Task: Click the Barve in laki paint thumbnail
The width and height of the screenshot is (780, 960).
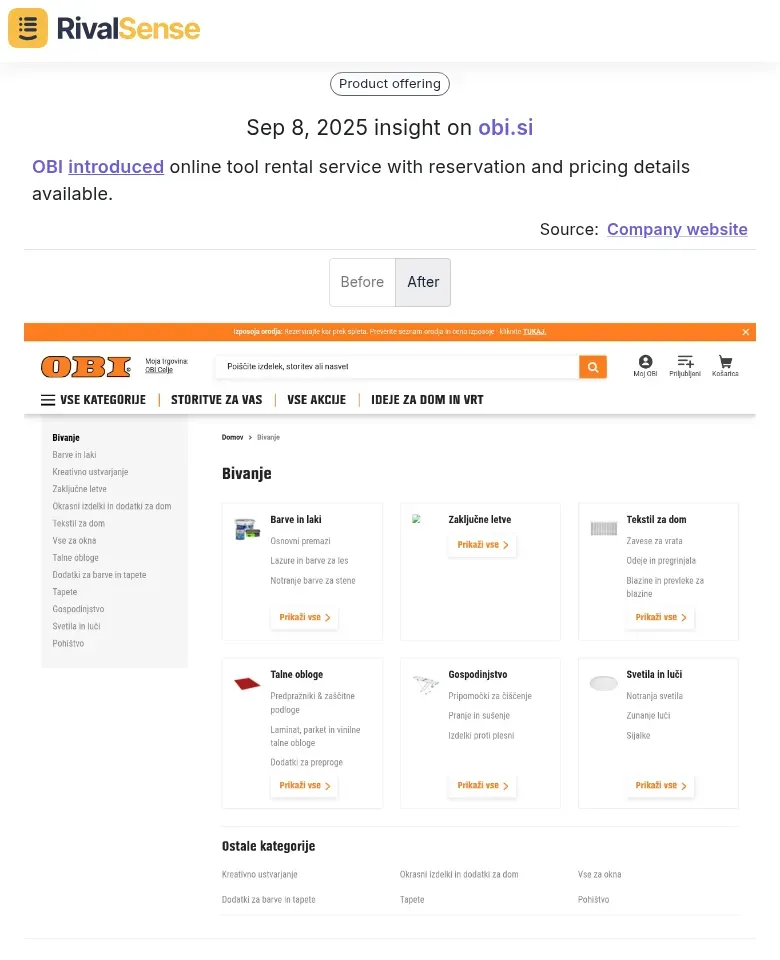Action: [247, 529]
